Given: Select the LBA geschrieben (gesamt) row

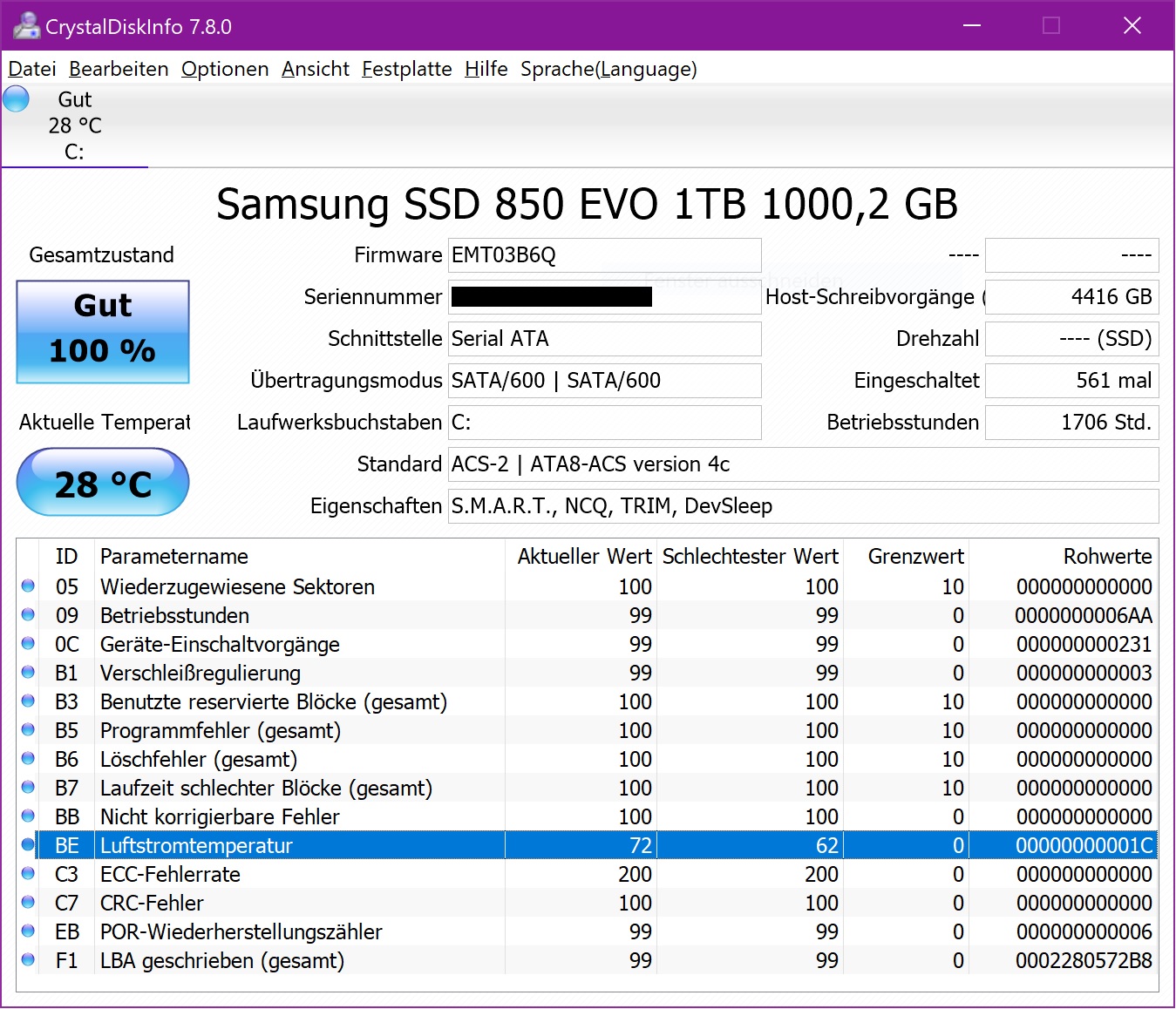Looking at the screenshot, I should click(x=588, y=960).
